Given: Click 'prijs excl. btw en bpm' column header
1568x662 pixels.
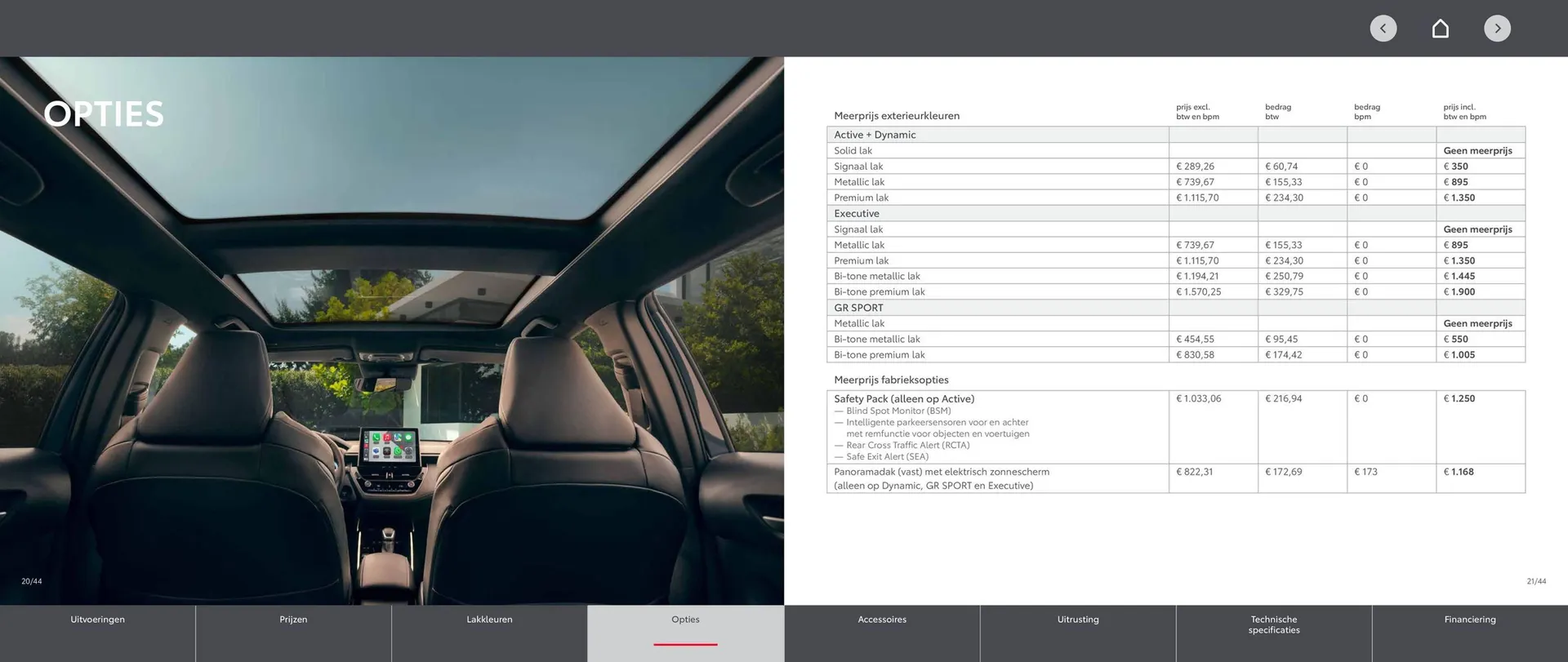Looking at the screenshot, I should (x=1197, y=112).
